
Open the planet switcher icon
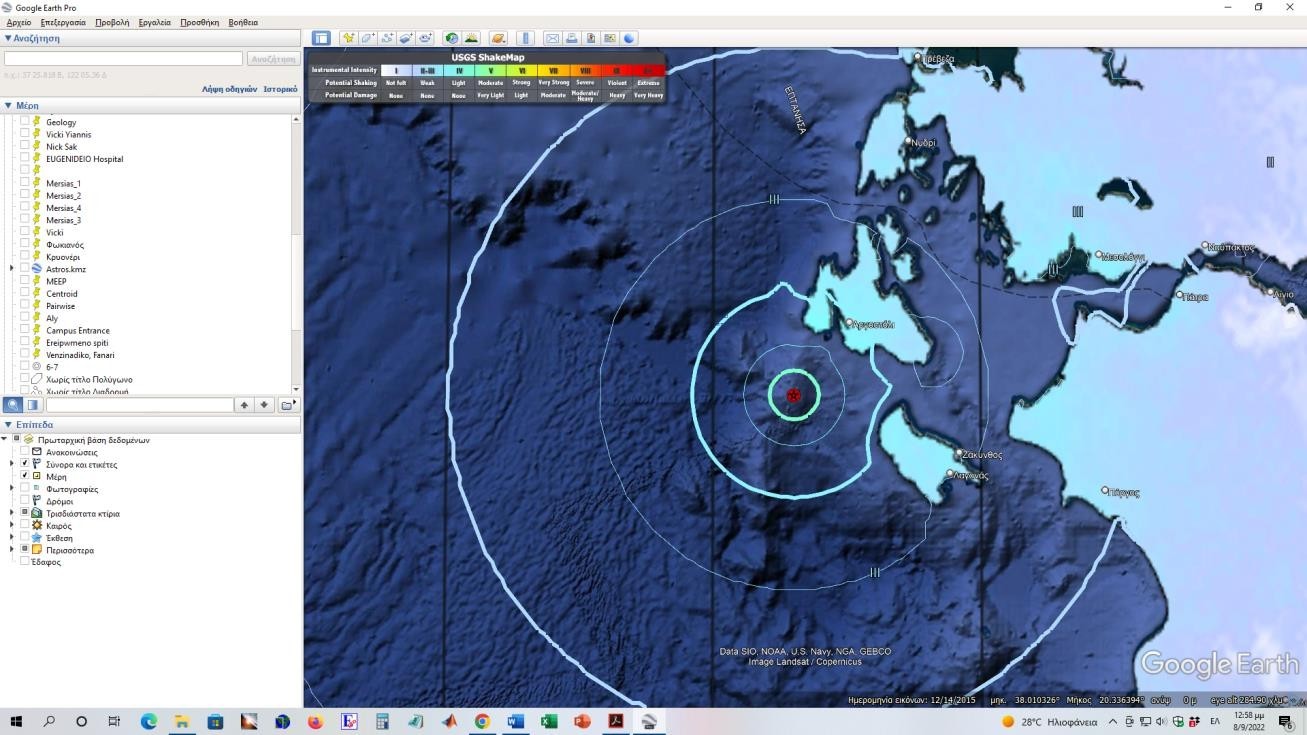click(x=498, y=38)
